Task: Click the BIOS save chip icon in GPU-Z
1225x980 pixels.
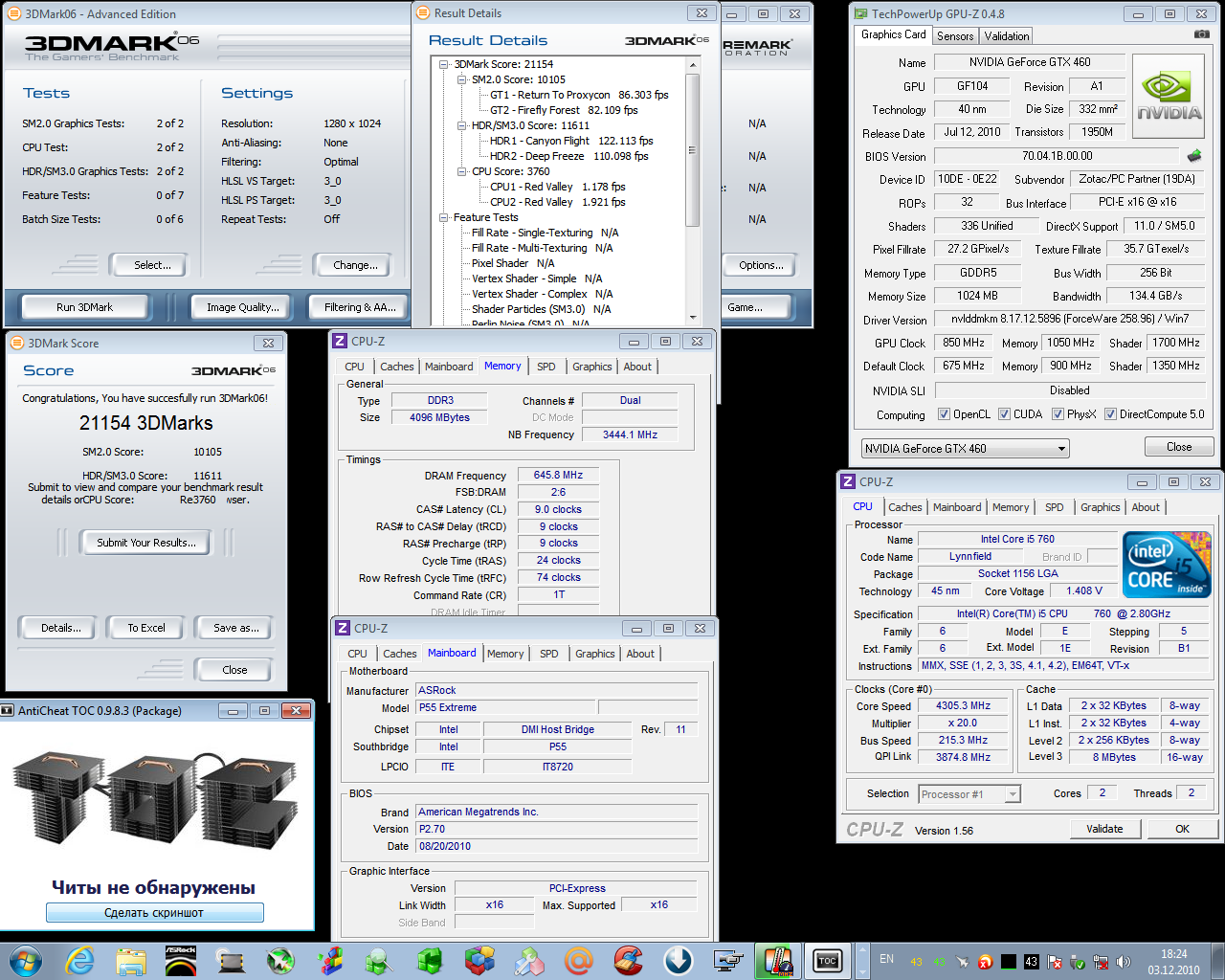Action: pyautogui.click(x=1194, y=155)
